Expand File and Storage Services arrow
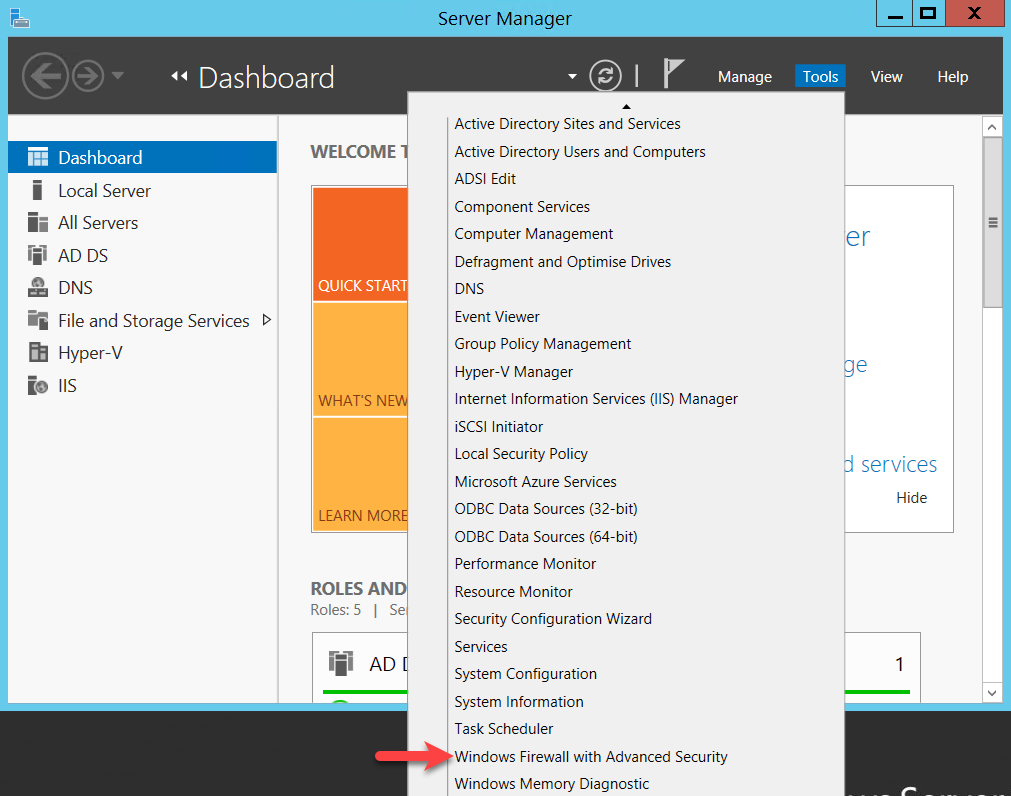This screenshot has width=1011, height=796. [266, 320]
